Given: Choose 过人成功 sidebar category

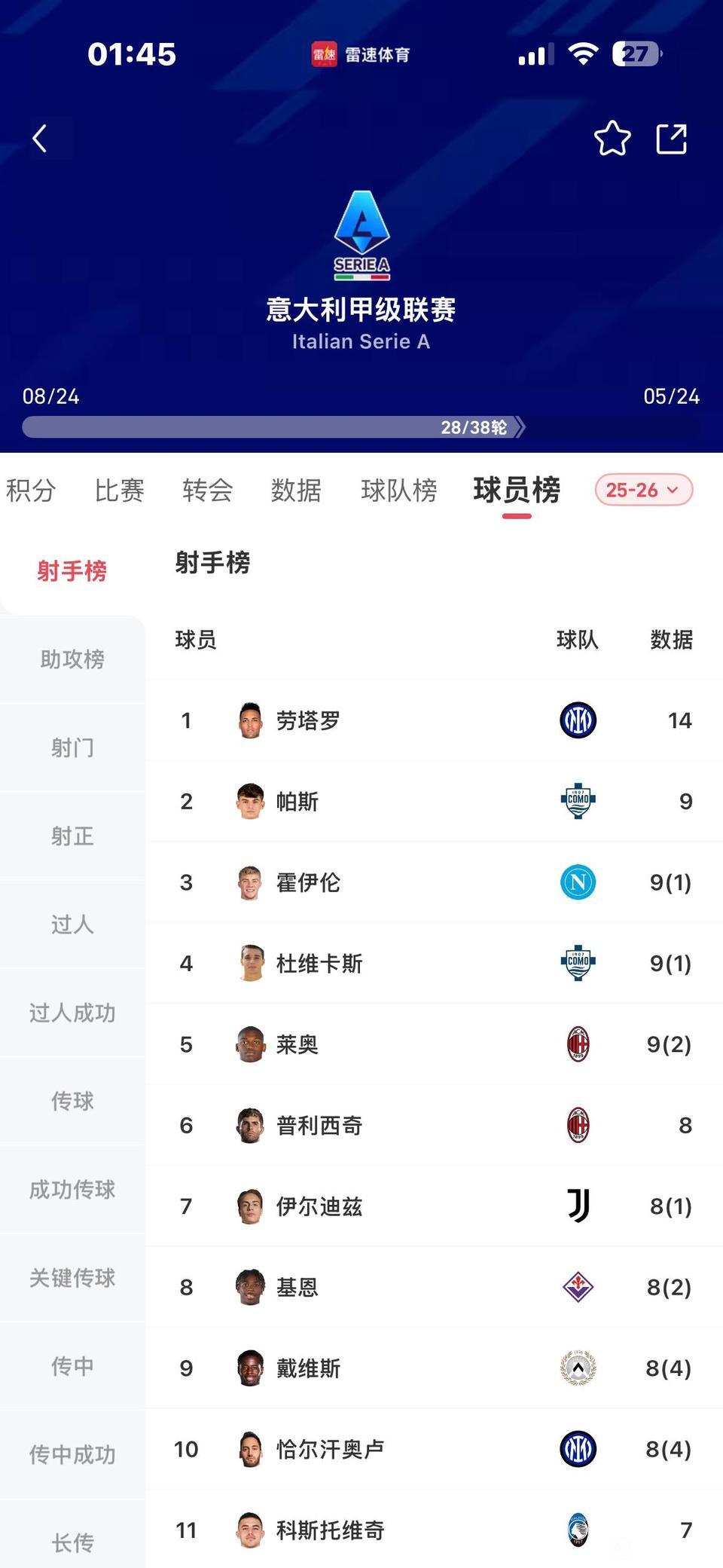Looking at the screenshot, I should [x=72, y=1013].
